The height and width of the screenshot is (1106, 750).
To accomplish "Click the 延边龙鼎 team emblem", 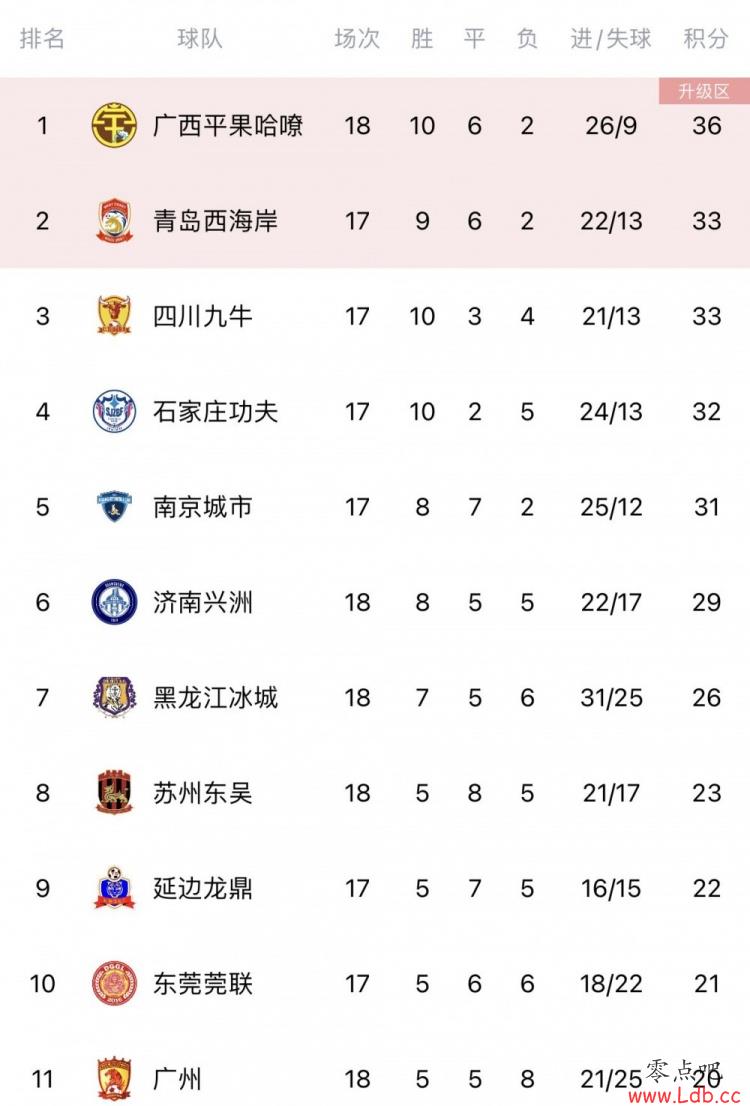I will point(114,888).
